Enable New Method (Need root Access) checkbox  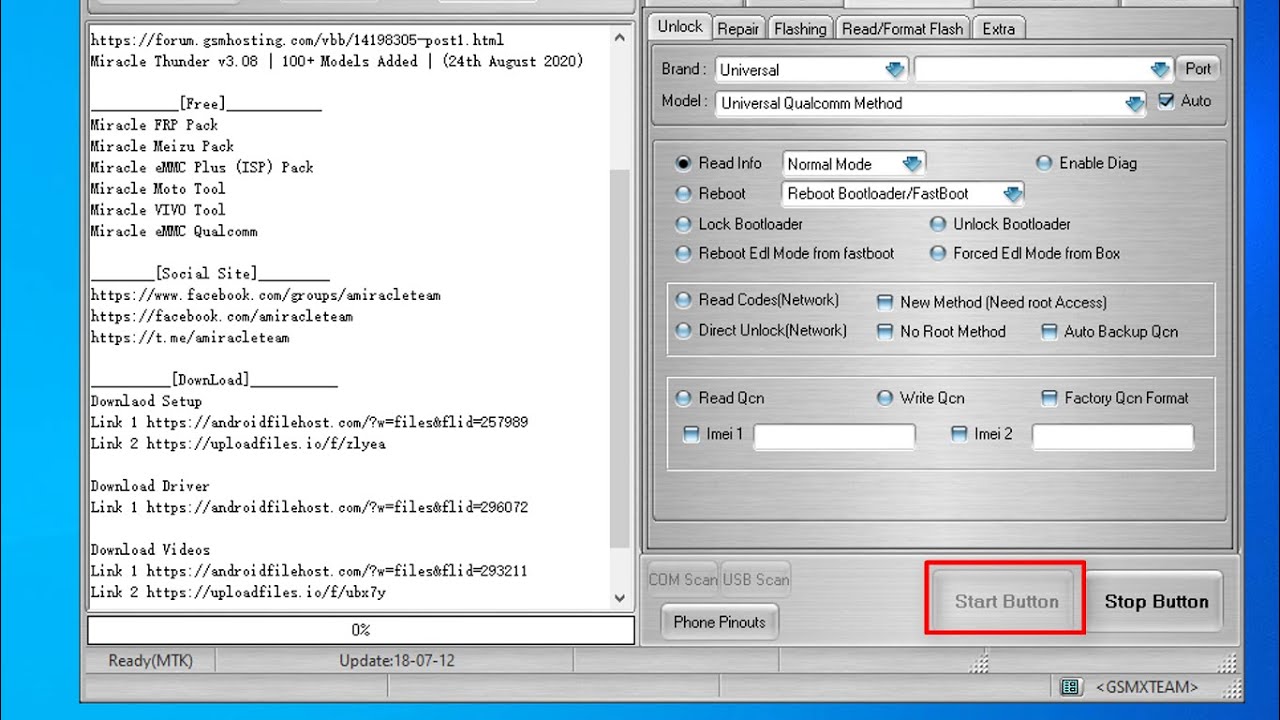pos(885,302)
